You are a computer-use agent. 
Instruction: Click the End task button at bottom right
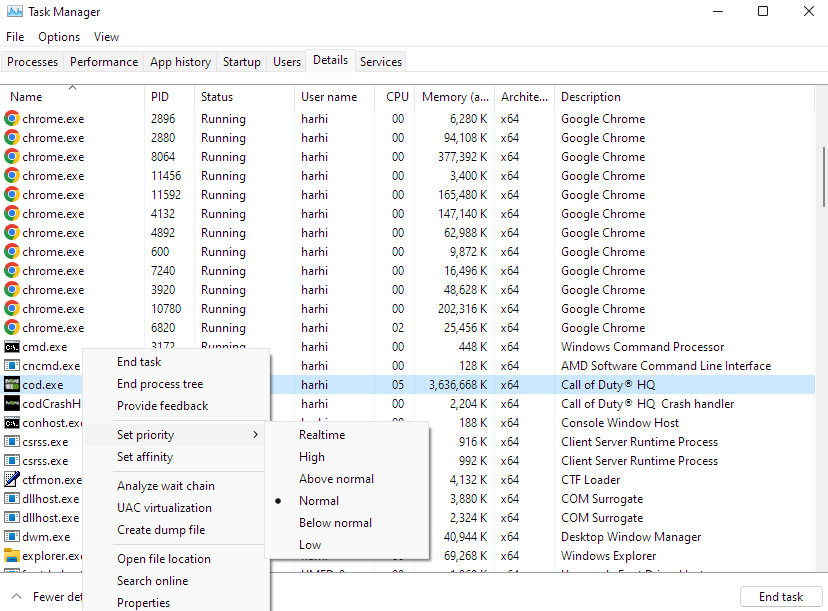pyautogui.click(x=780, y=597)
